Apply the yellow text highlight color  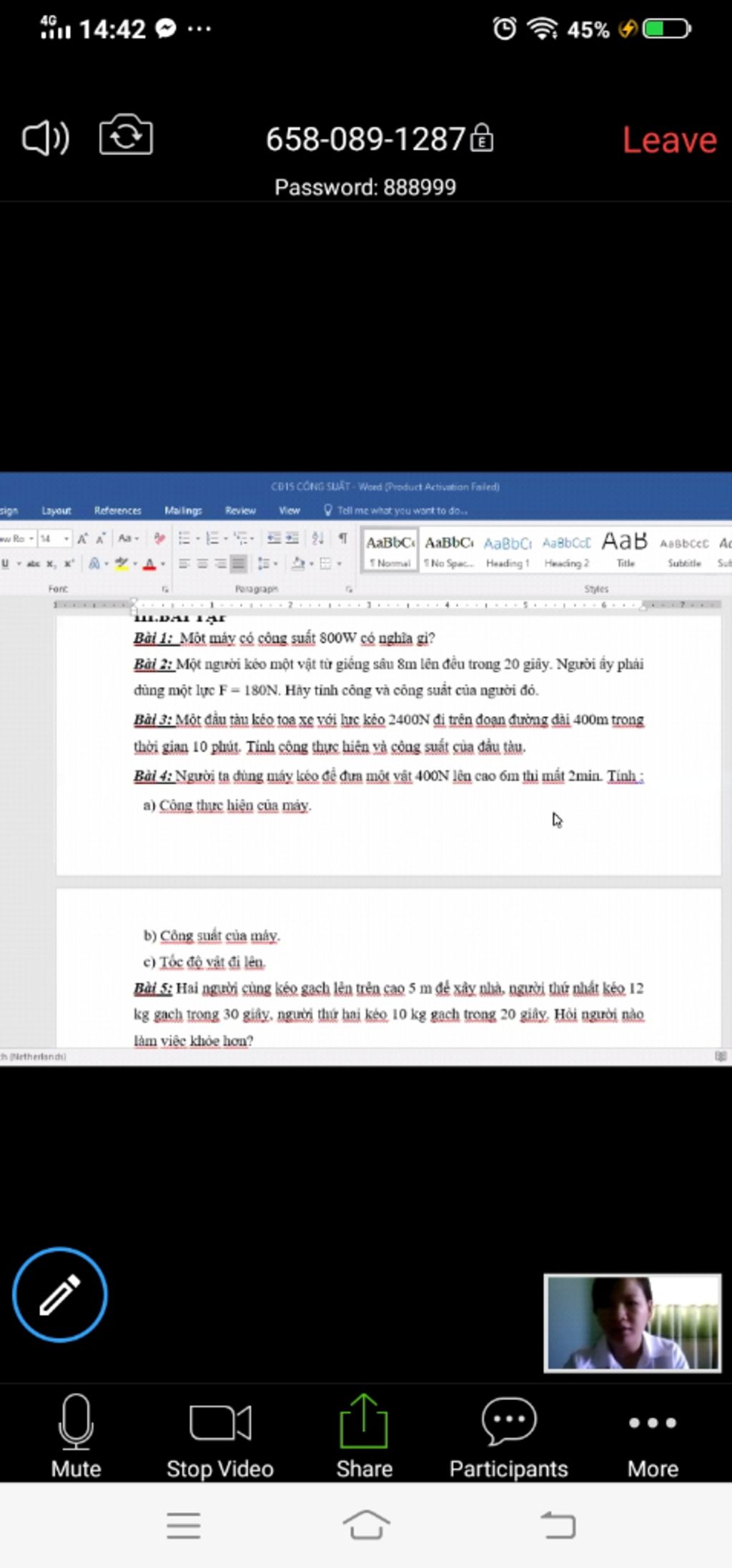tap(122, 564)
